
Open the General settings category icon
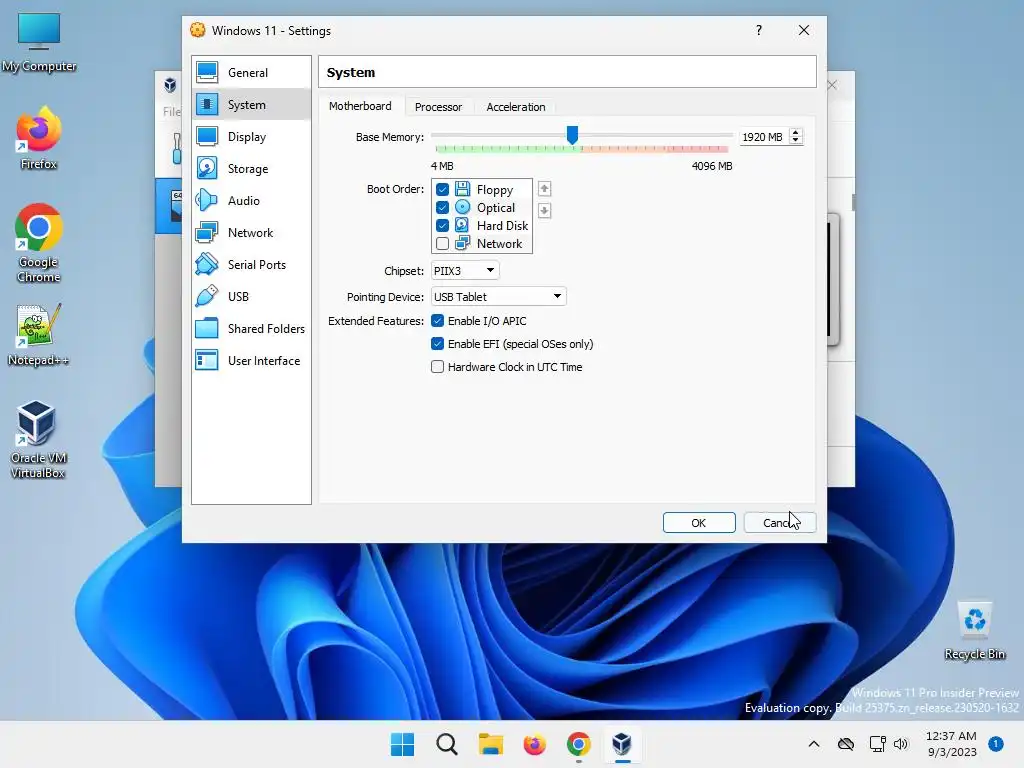click(x=207, y=72)
